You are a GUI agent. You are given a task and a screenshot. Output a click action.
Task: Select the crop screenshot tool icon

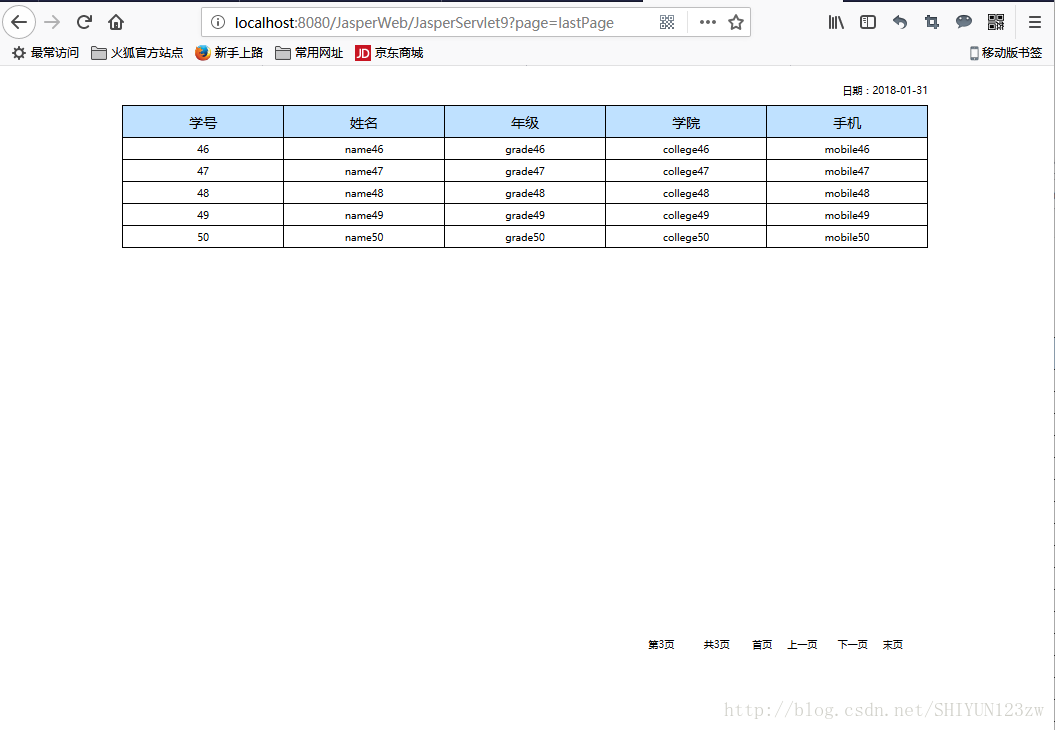coord(932,22)
